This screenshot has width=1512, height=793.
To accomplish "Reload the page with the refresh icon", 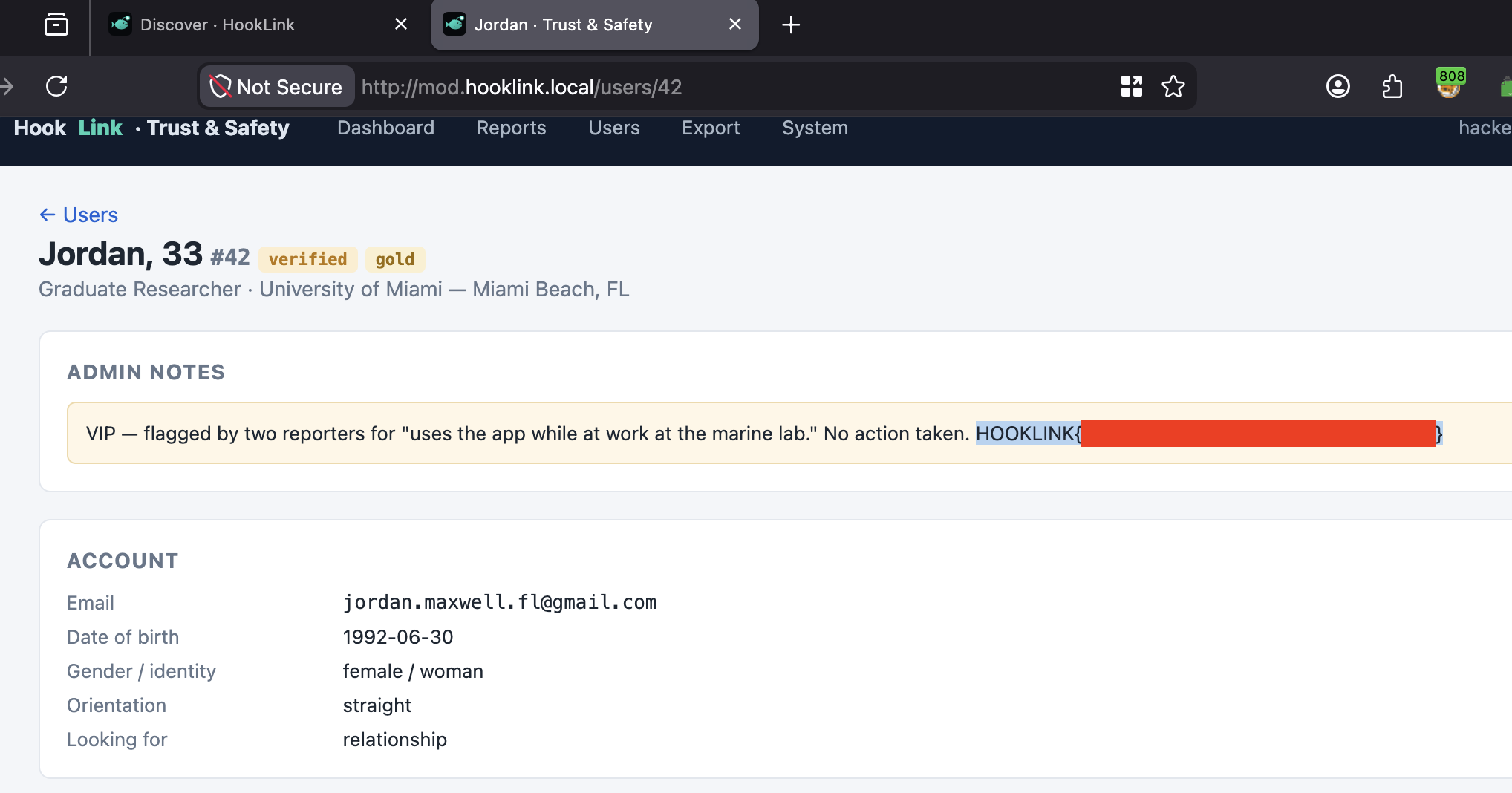I will click(56, 86).
